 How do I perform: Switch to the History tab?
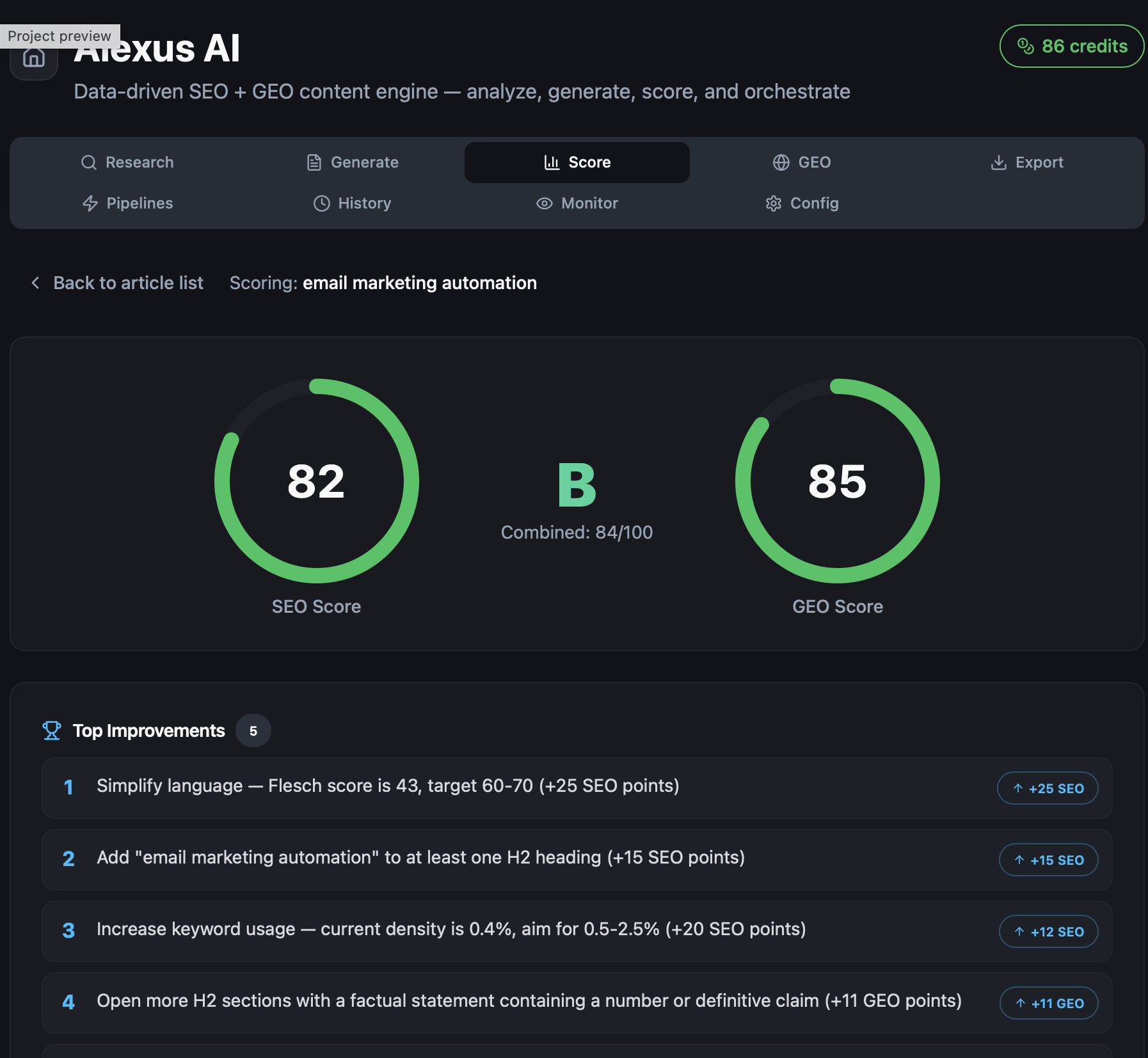click(x=353, y=203)
